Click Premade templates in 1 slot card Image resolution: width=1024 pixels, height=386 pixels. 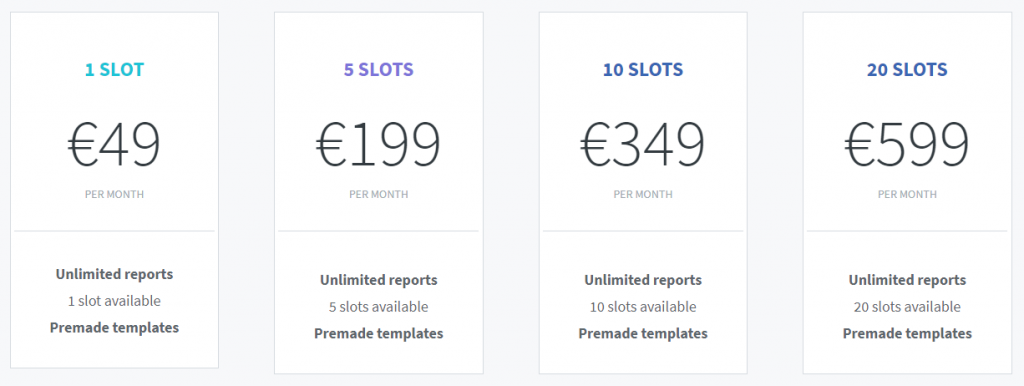click(114, 328)
